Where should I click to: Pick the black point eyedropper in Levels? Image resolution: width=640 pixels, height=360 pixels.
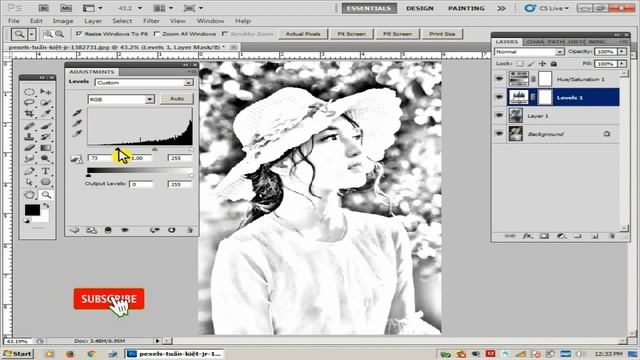click(x=77, y=113)
